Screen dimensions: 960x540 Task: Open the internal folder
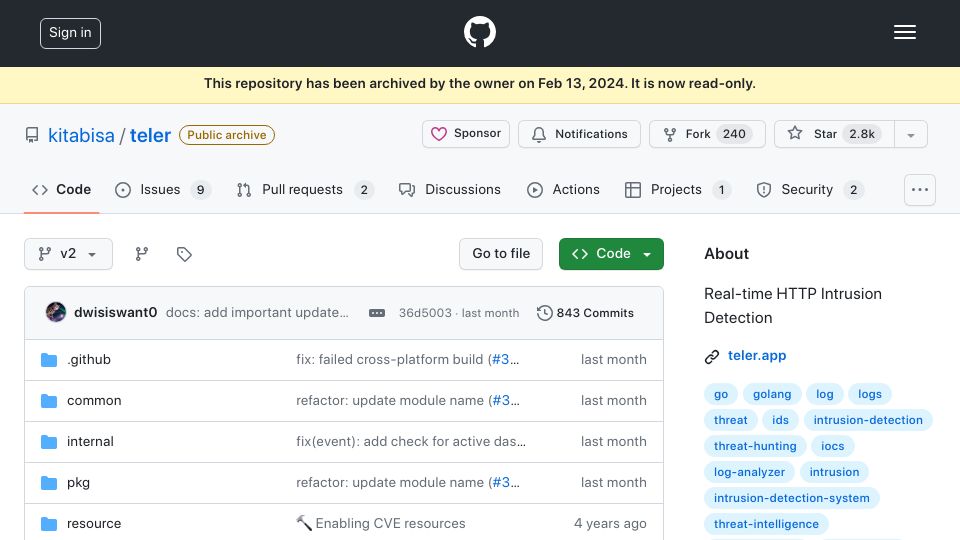(x=90, y=441)
